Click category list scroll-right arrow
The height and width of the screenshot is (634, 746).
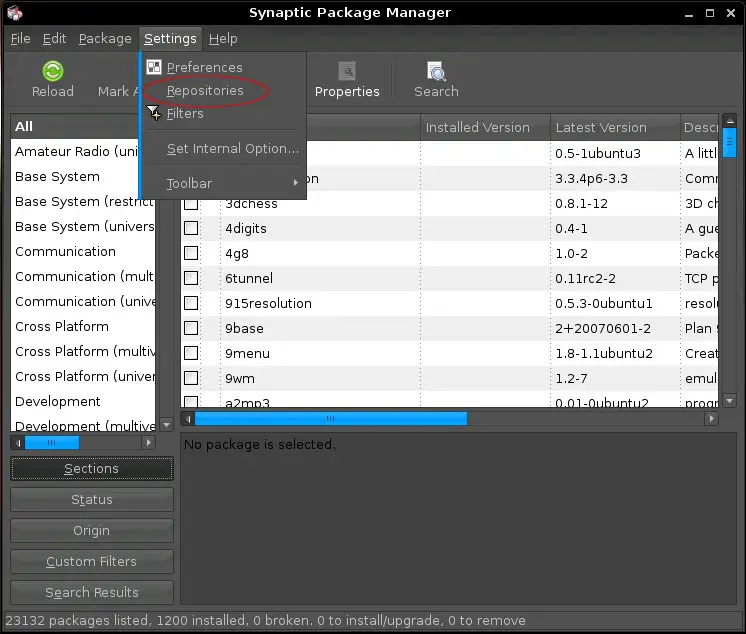point(148,443)
